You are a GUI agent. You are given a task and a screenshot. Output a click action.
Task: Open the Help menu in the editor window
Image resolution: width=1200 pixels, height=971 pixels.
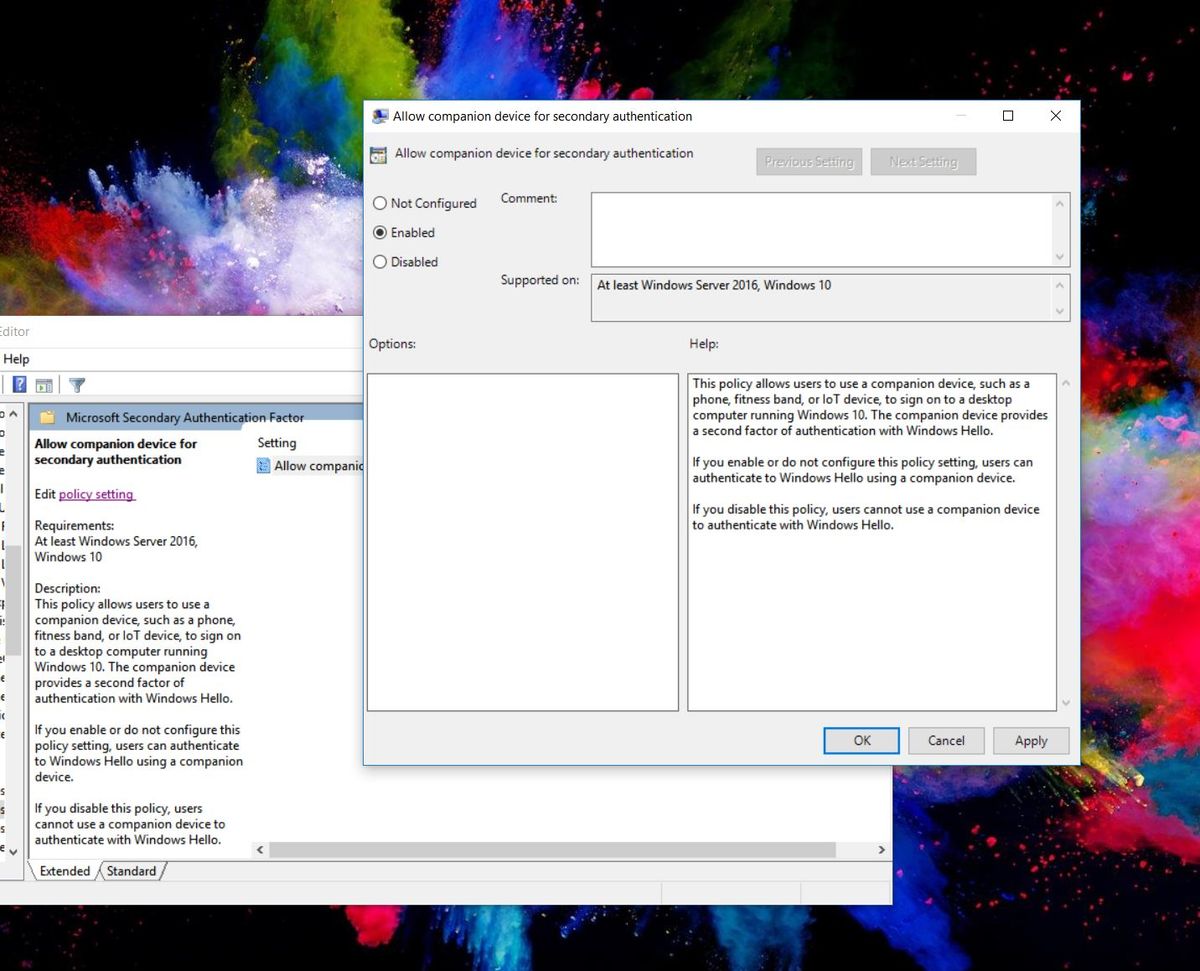pyautogui.click(x=16, y=359)
